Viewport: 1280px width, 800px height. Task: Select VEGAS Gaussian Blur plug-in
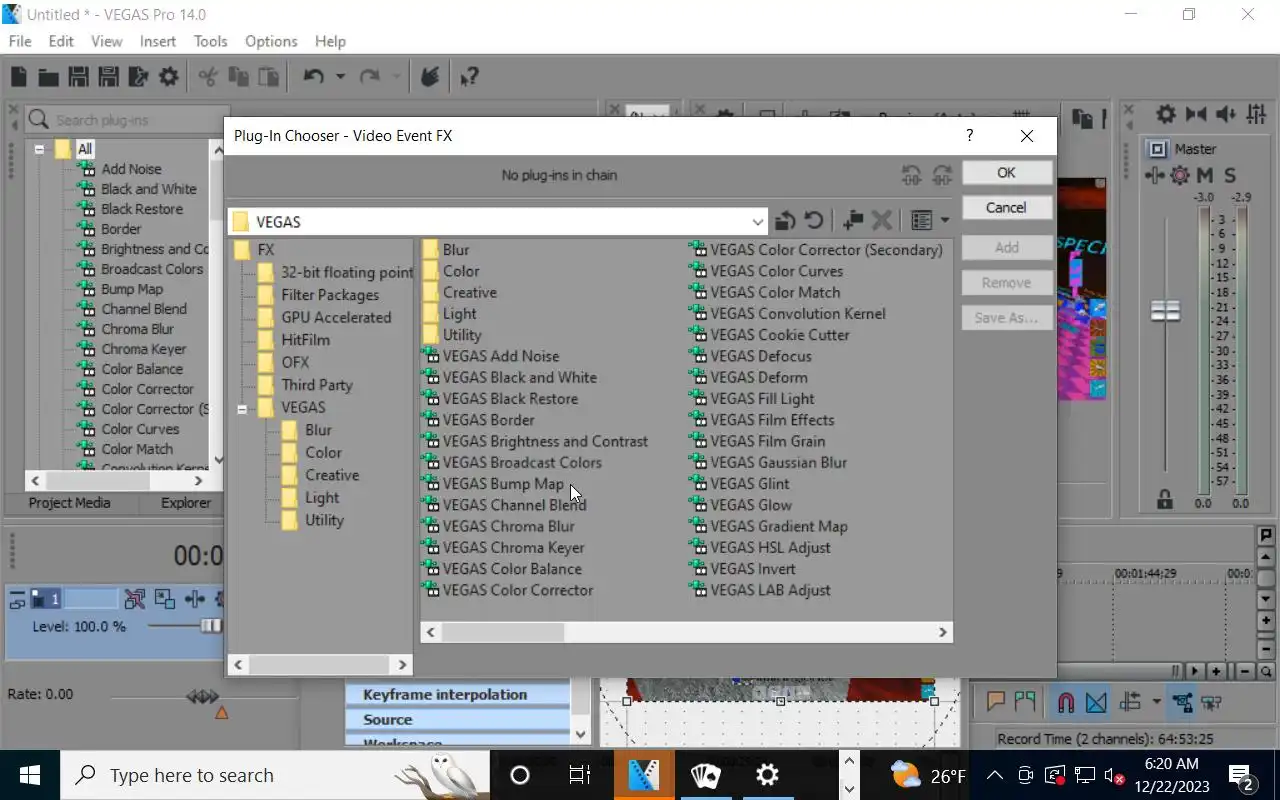click(779, 463)
